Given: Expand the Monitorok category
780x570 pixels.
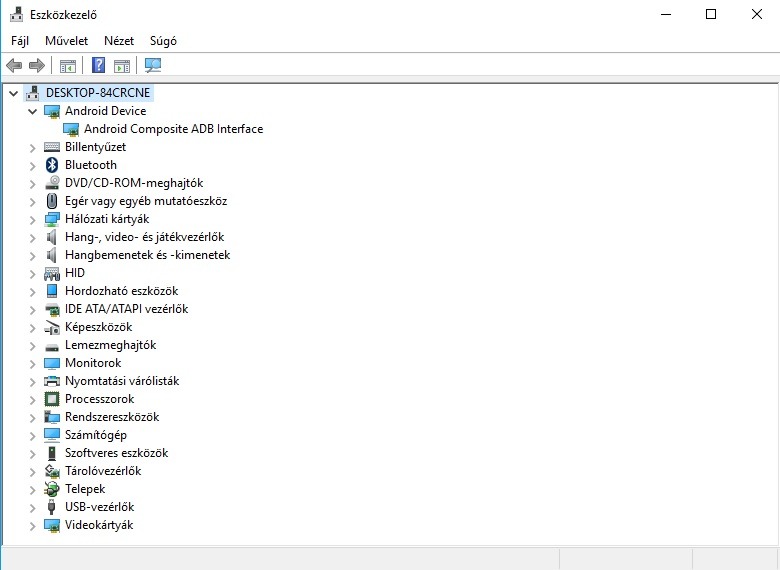Looking at the screenshot, I should click(x=33, y=363).
